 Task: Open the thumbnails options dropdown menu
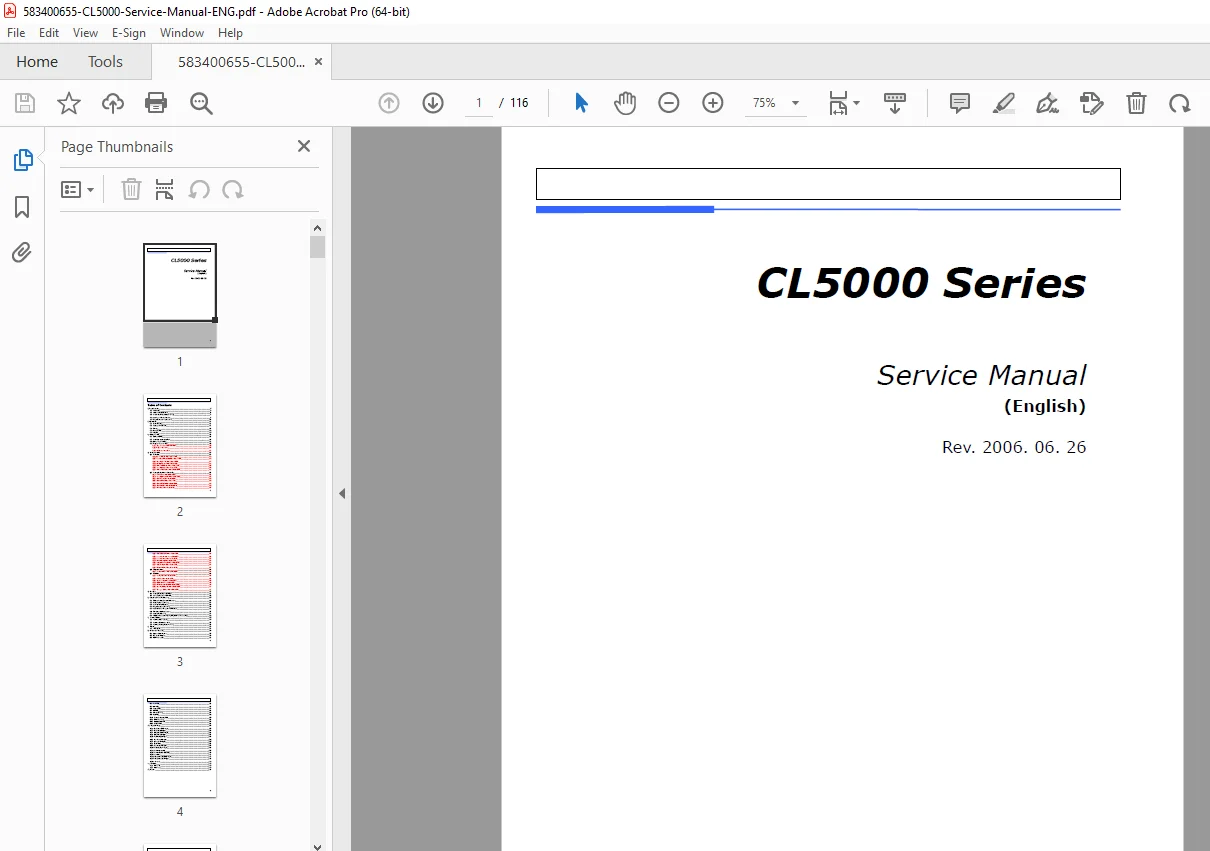(x=78, y=189)
